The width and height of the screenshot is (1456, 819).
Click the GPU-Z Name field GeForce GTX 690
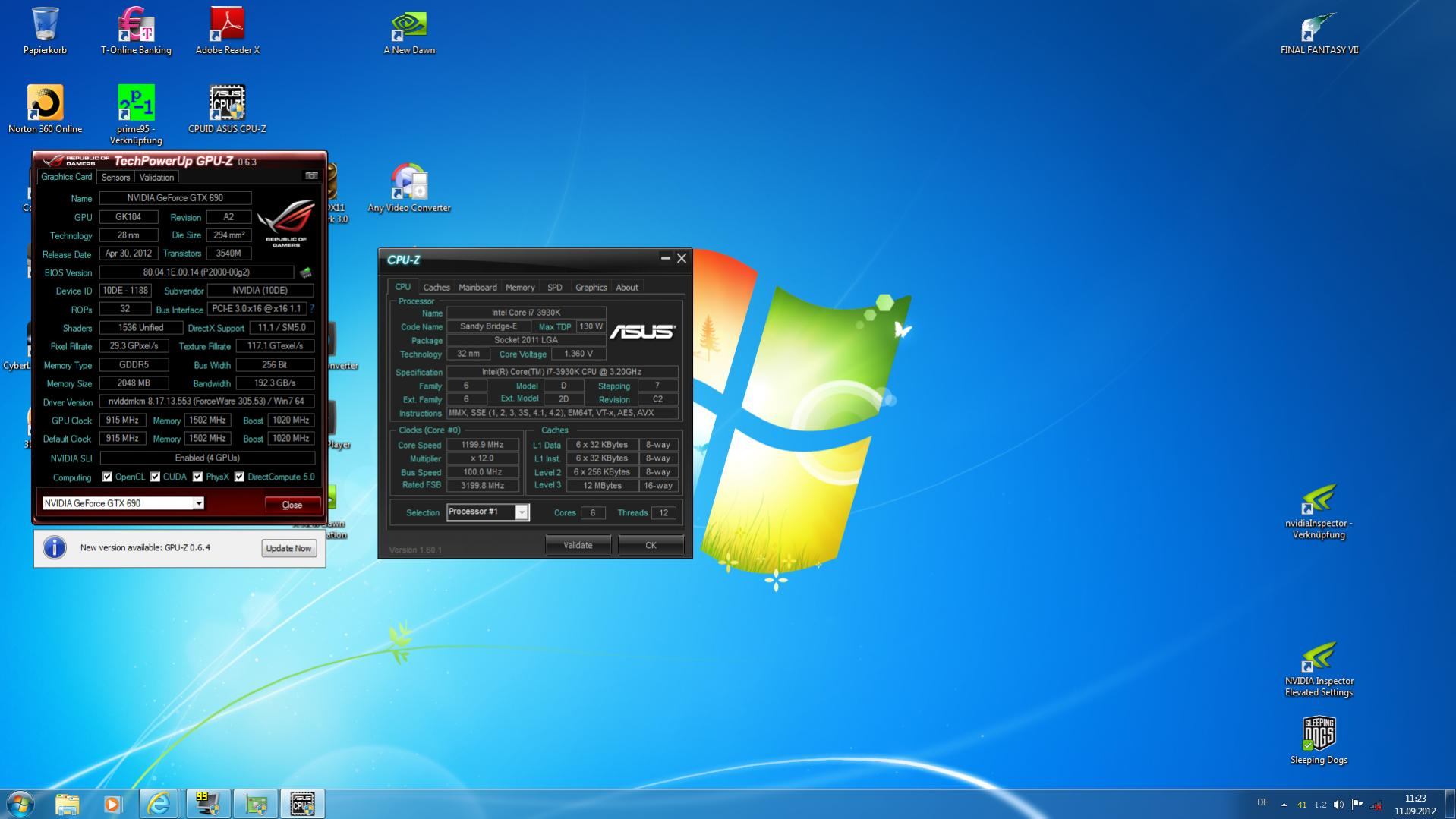click(x=175, y=198)
